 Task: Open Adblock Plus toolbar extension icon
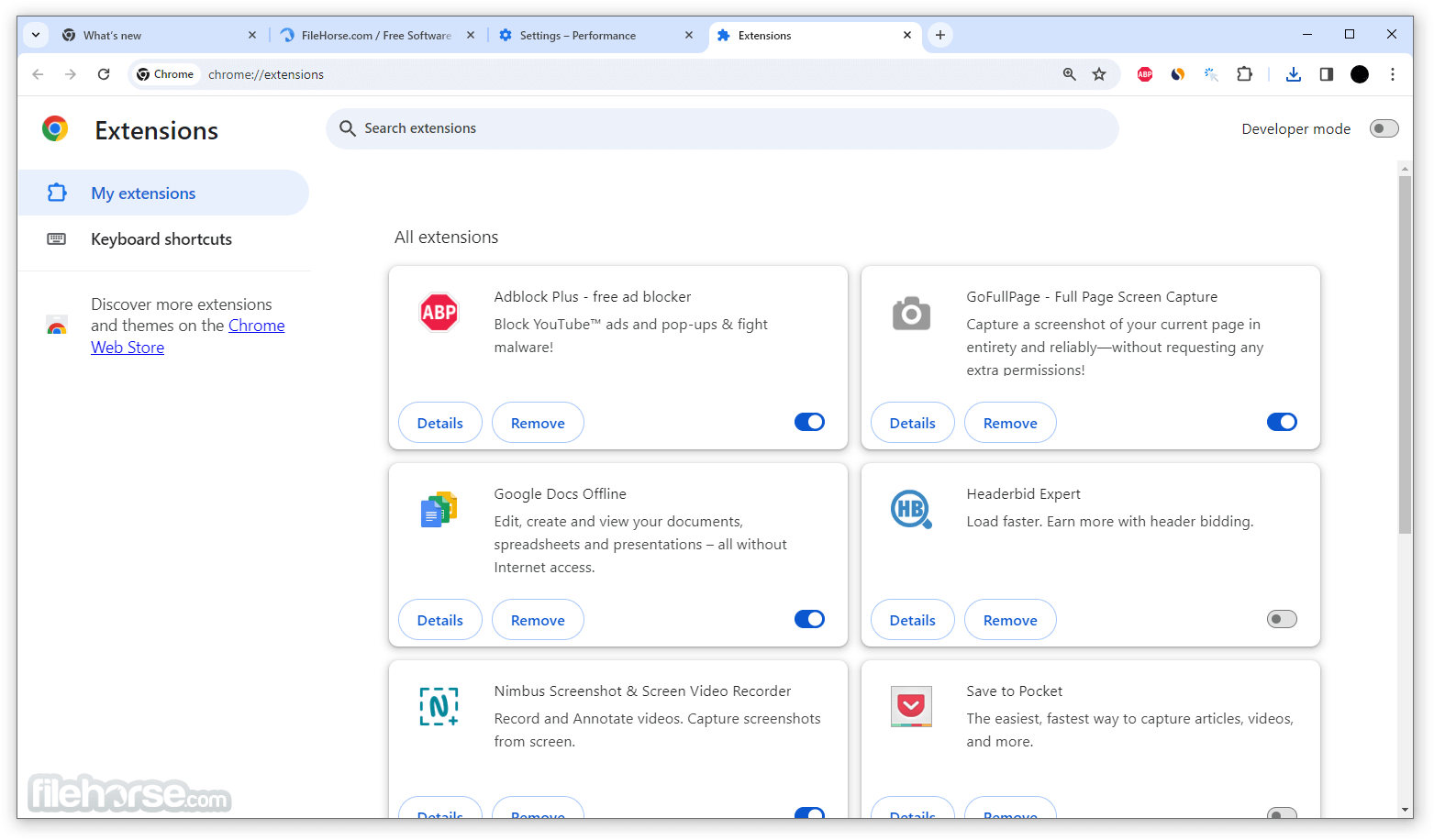1145,74
